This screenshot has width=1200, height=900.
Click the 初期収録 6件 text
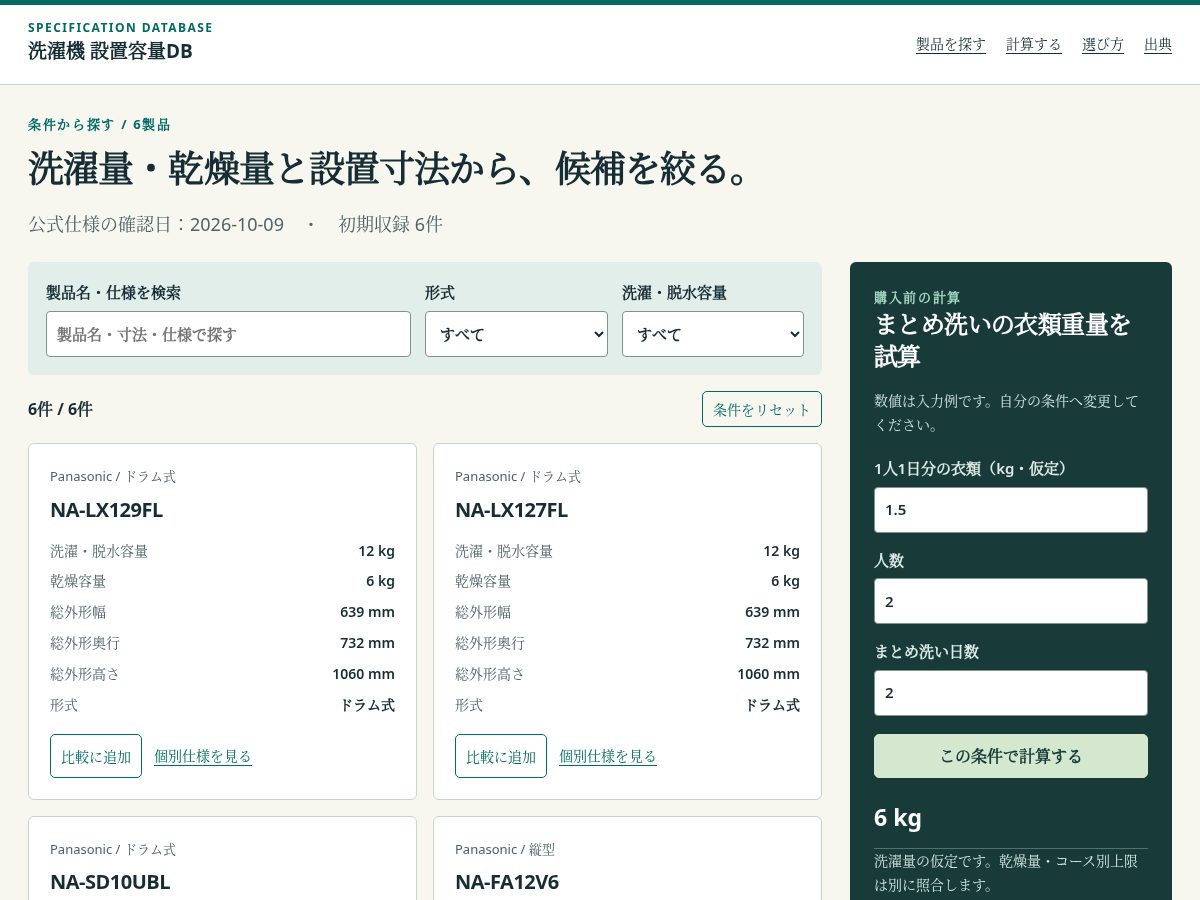390,224
